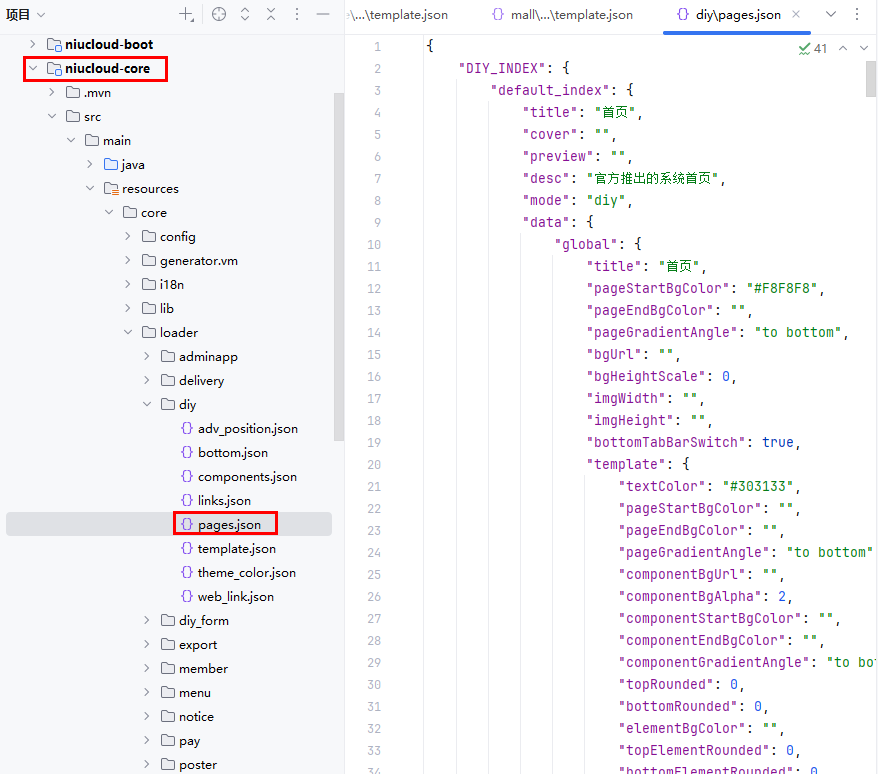Image resolution: width=878 pixels, height=774 pixels.
Task: Show the hidden tabs list dropdown chevron
Action: 830,15
